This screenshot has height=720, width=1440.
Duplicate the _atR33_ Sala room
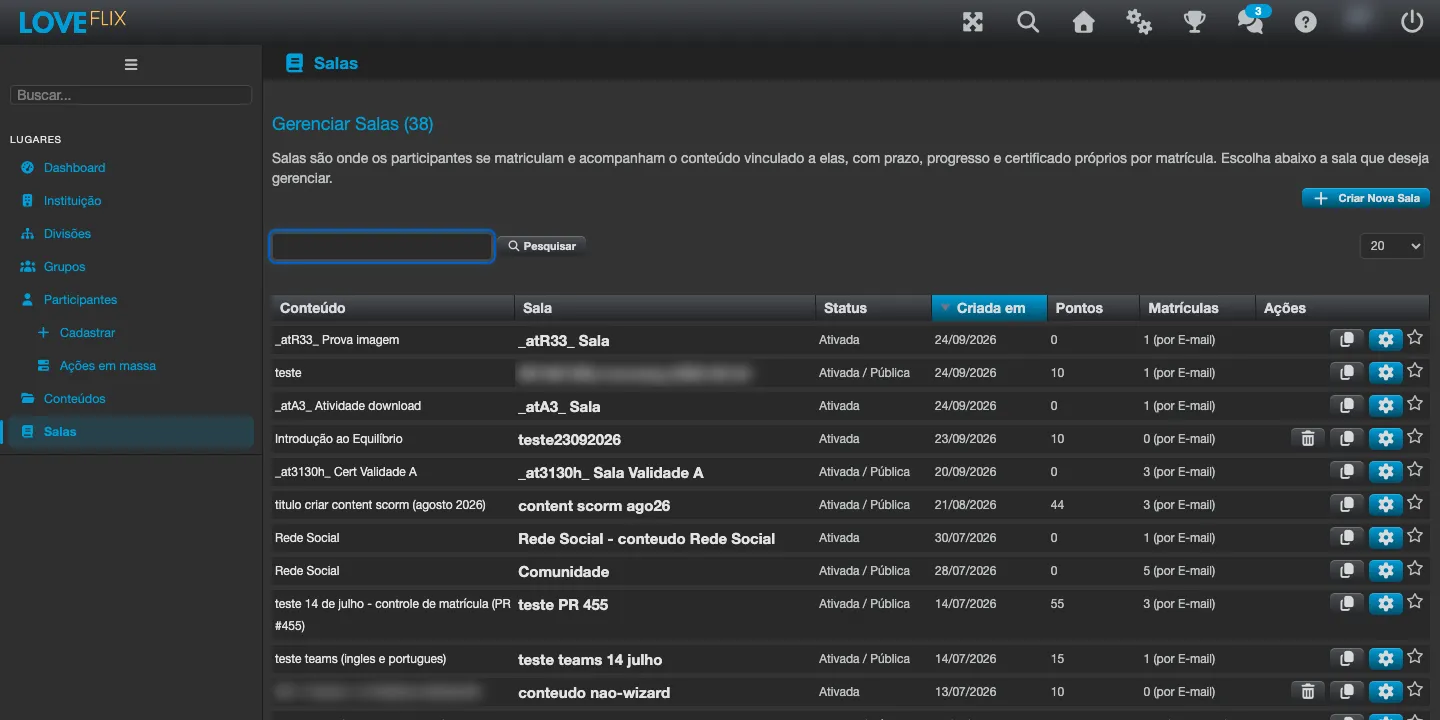coord(1347,340)
